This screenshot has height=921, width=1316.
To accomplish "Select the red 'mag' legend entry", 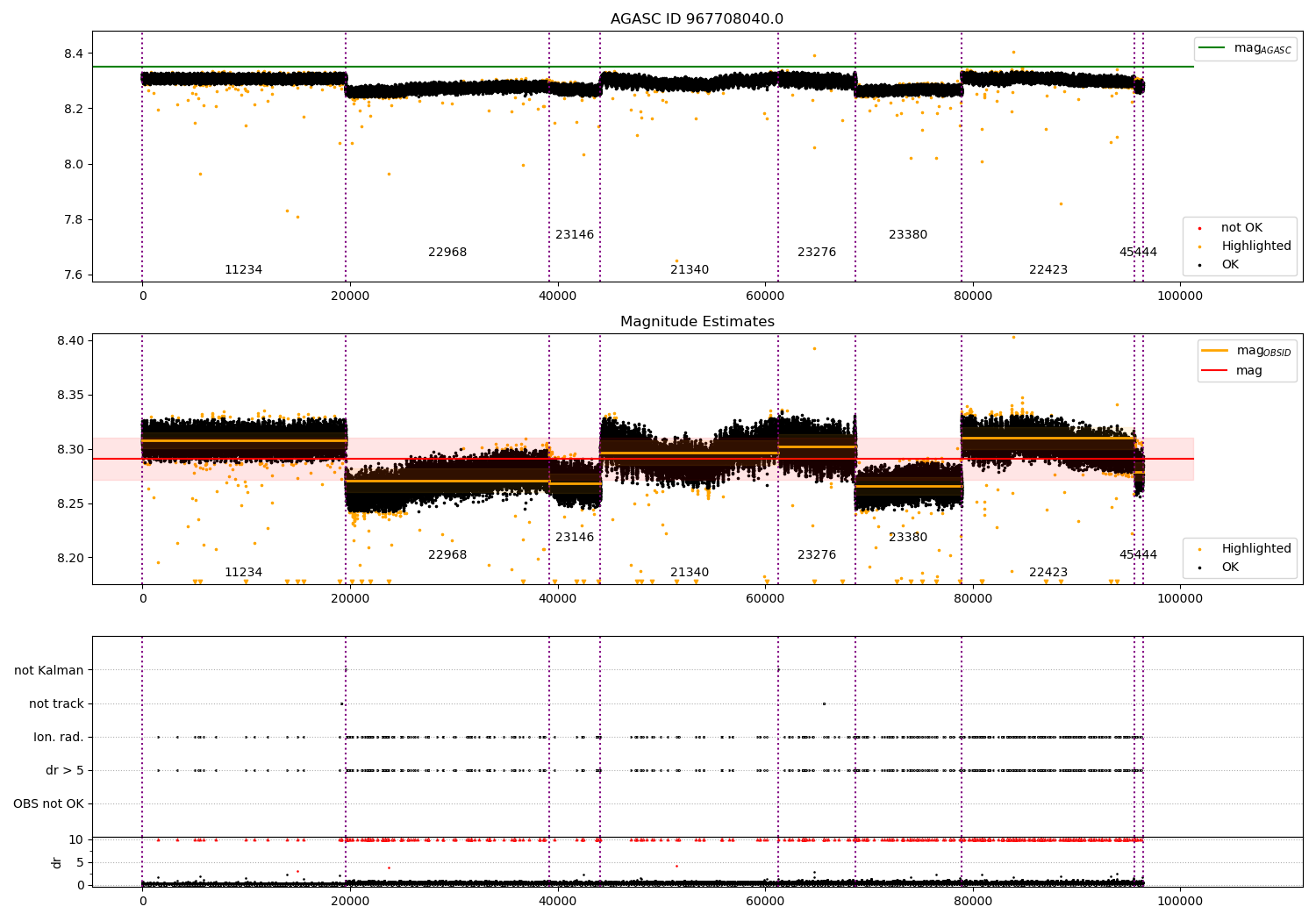I will [x=1249, y=371].
